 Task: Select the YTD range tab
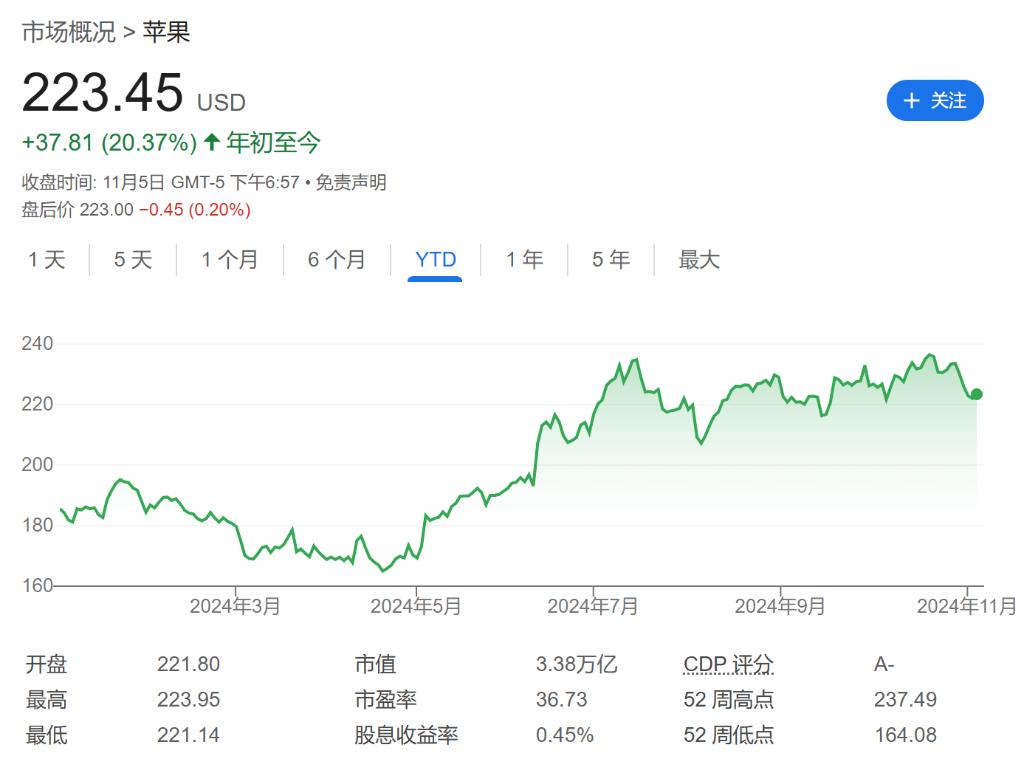pos(436,260)
